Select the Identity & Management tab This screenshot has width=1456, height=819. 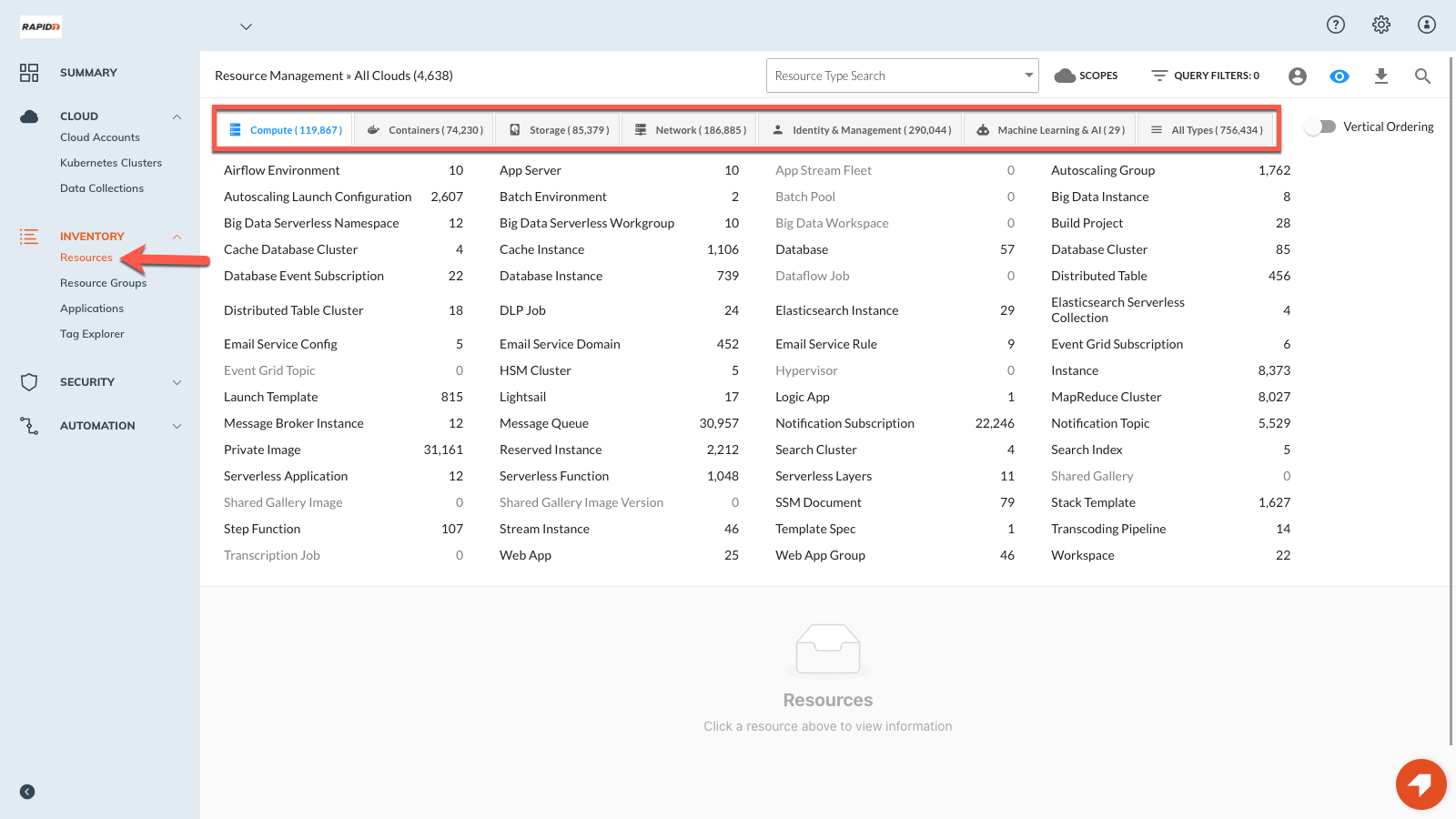pos(861,130)
